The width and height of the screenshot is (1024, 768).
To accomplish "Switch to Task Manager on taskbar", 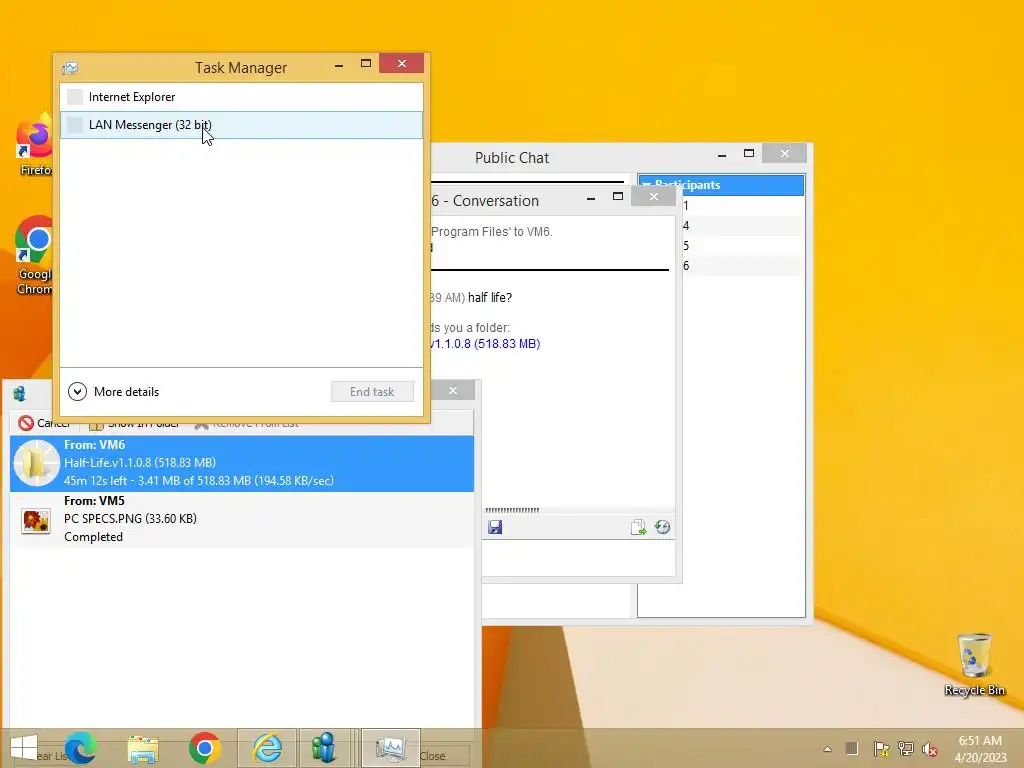I will 391,748.
